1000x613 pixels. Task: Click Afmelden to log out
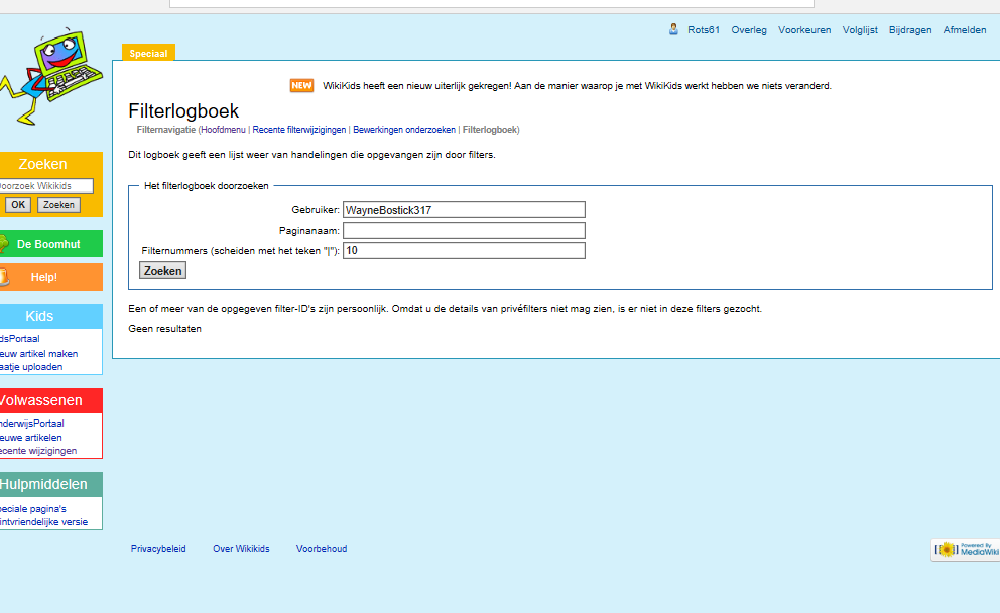965,30
